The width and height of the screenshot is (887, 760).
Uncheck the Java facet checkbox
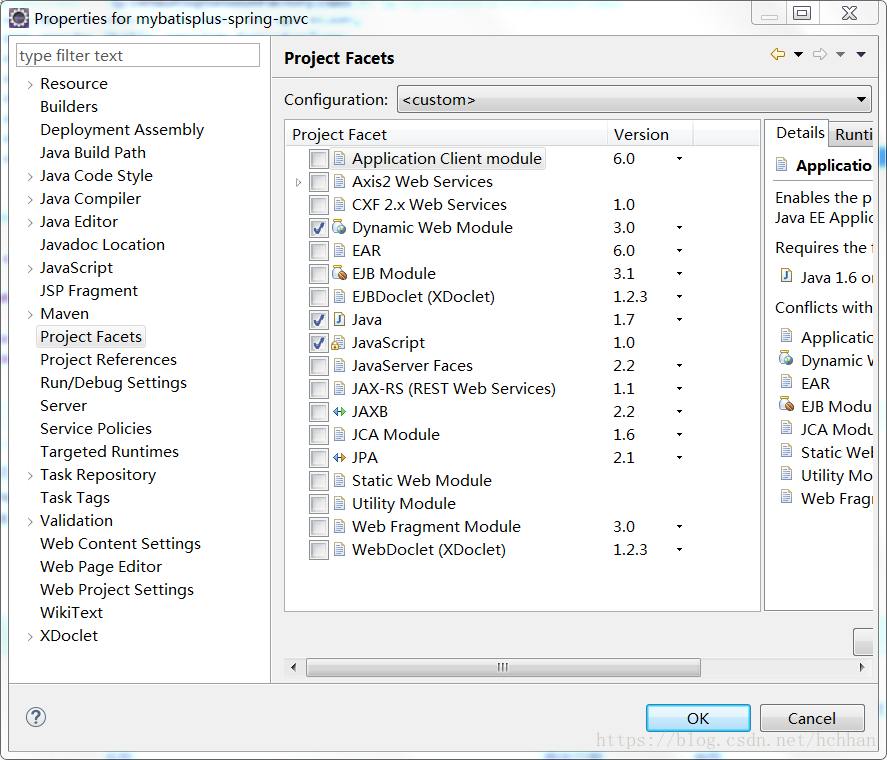click(318, 320)
